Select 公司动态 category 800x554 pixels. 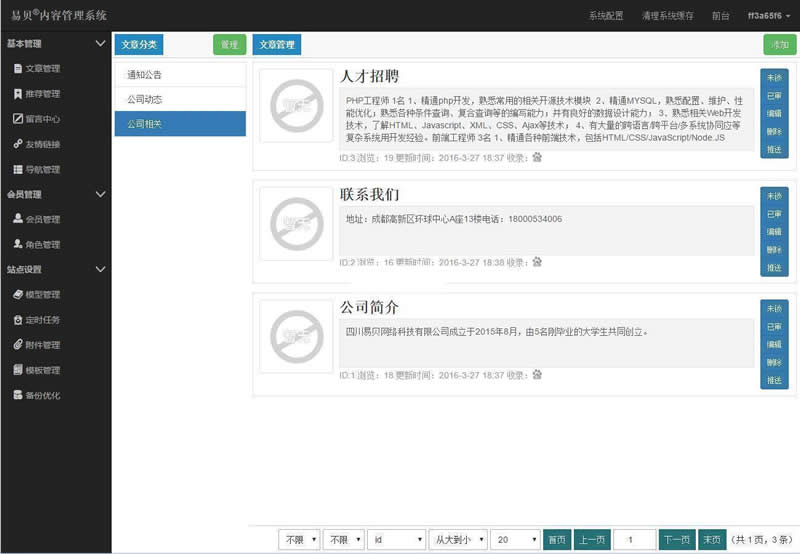tap(180, 99)
